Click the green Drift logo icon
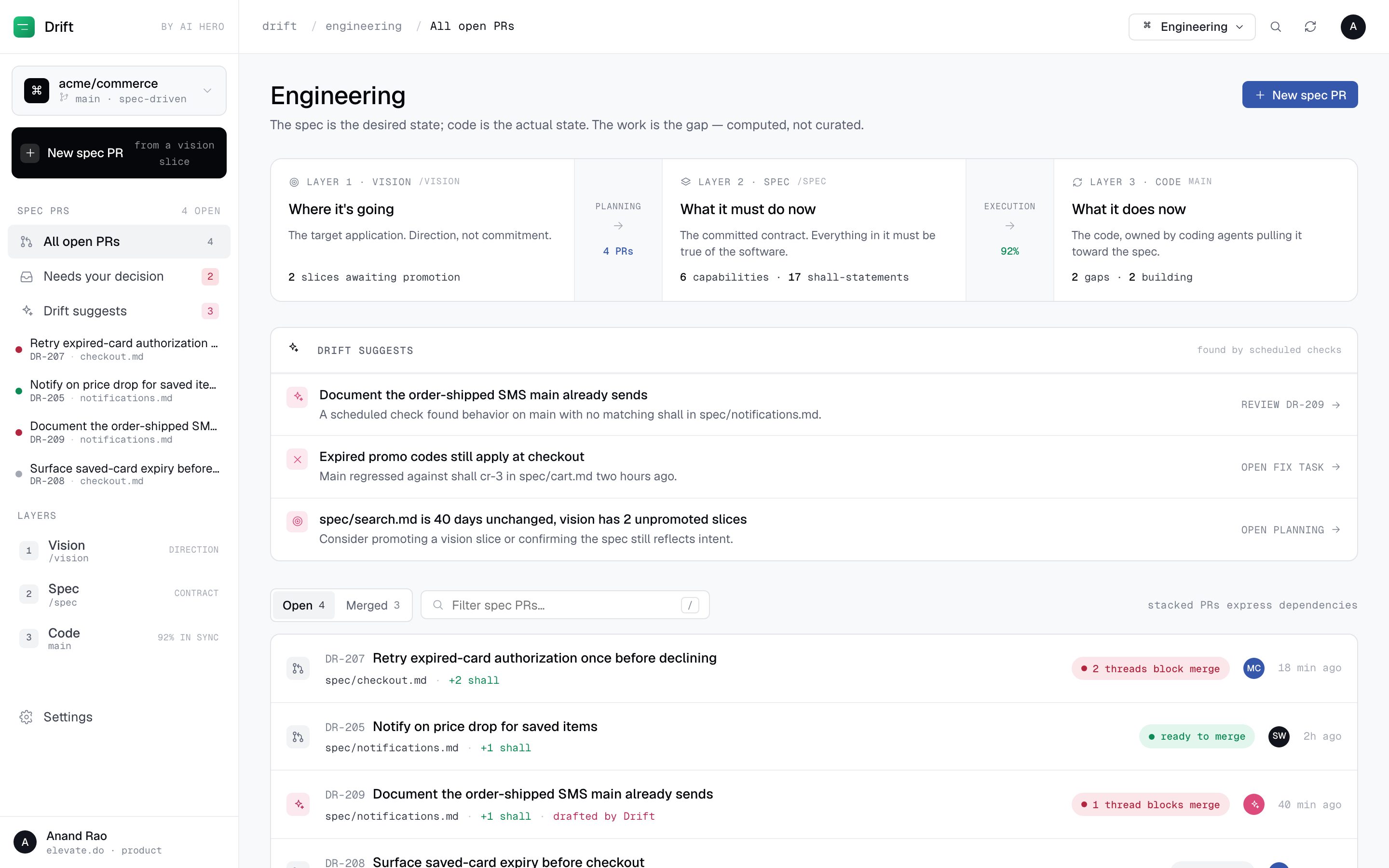 tap(24, 27)
